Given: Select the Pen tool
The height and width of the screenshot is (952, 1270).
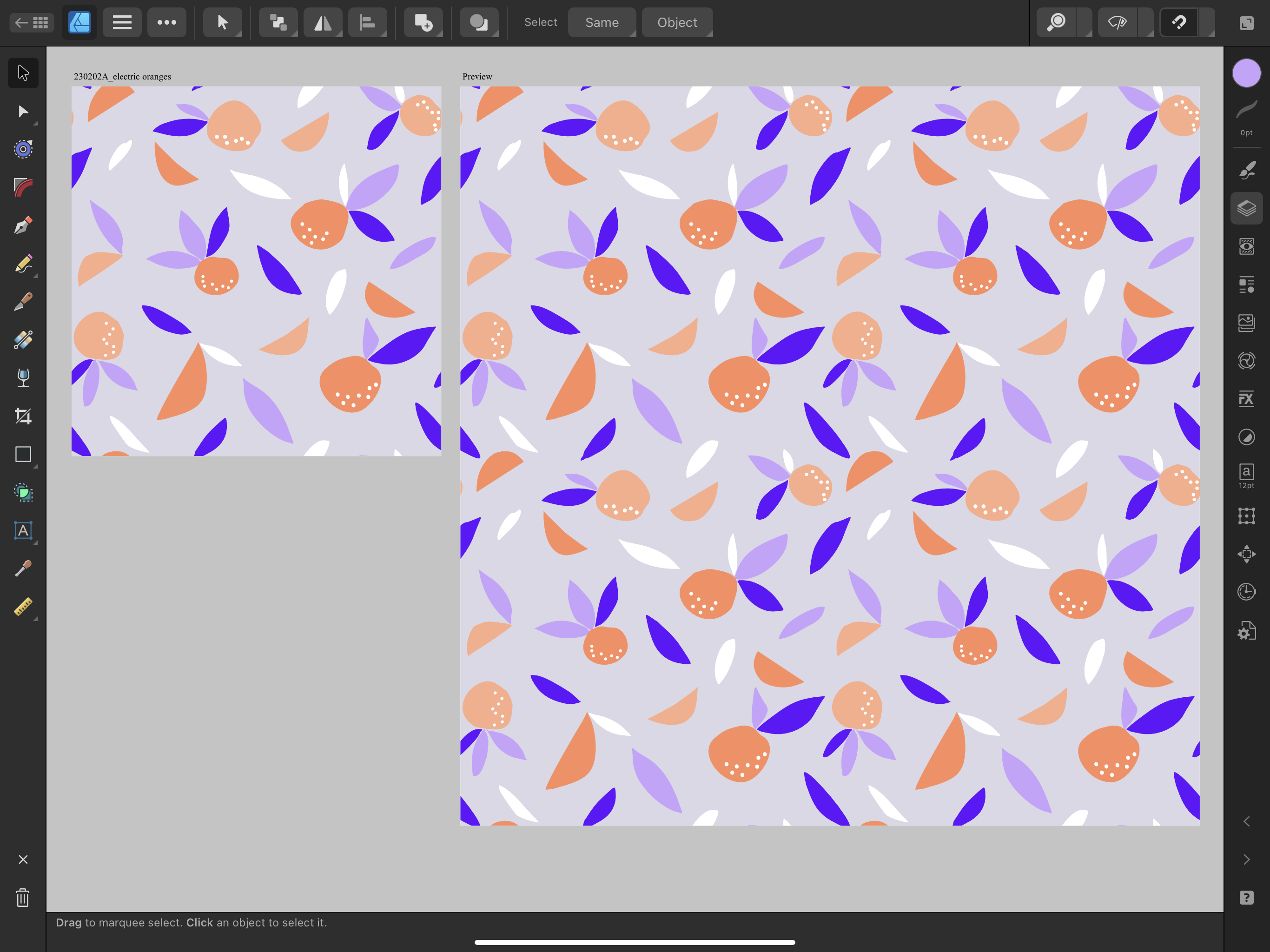Looking at the screenshot, I should point(23,225).
